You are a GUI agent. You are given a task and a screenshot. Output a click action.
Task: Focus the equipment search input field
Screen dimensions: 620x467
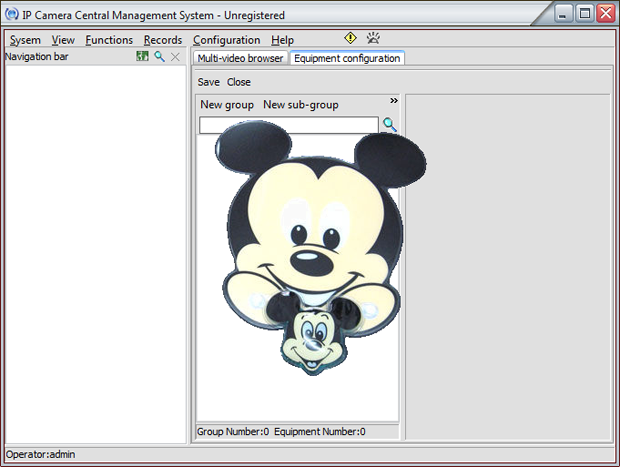tap(289, 125)
